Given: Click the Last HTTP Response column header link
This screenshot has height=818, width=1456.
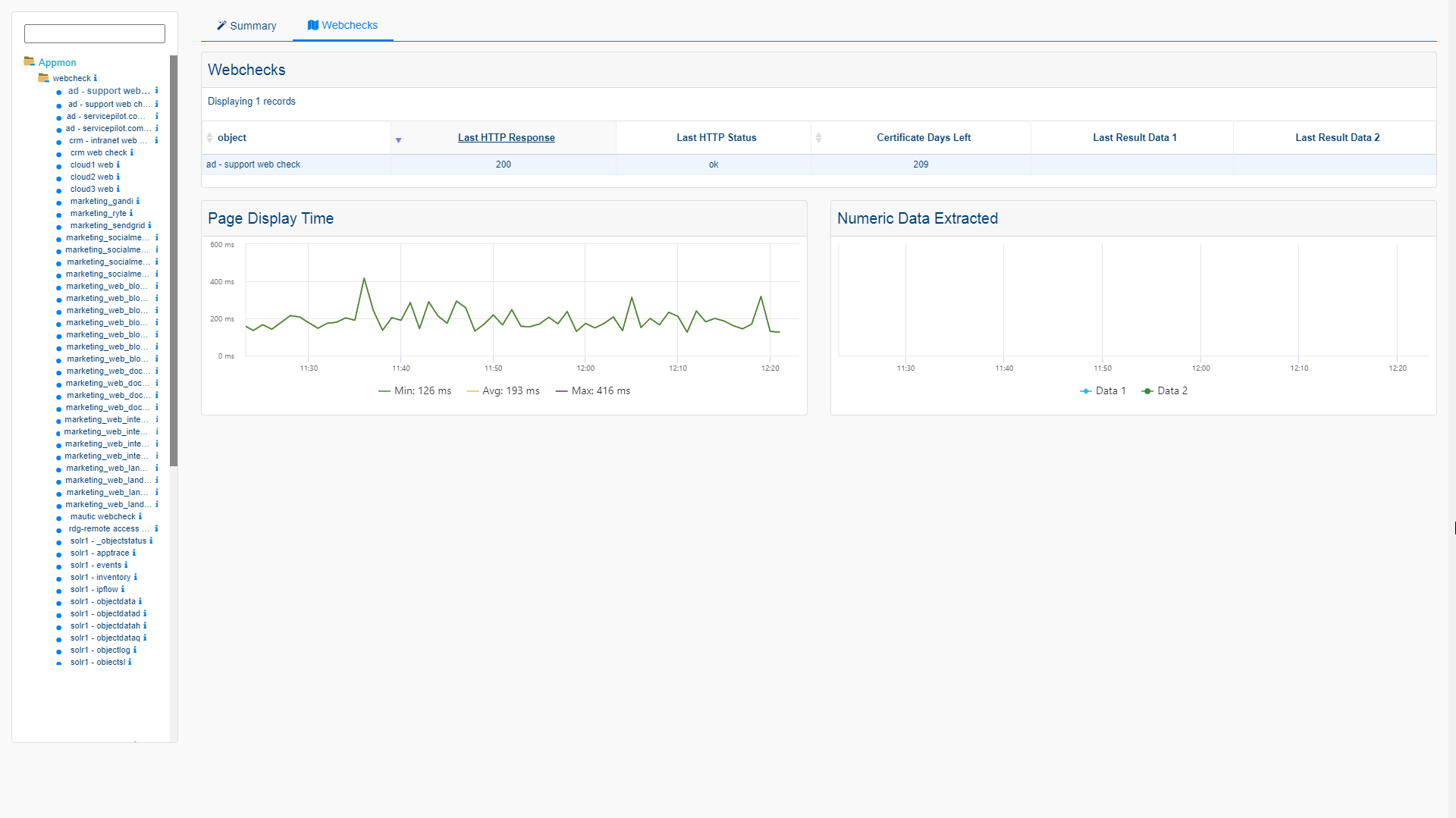Looking at the screenshot, I should (x=507, y=137).
